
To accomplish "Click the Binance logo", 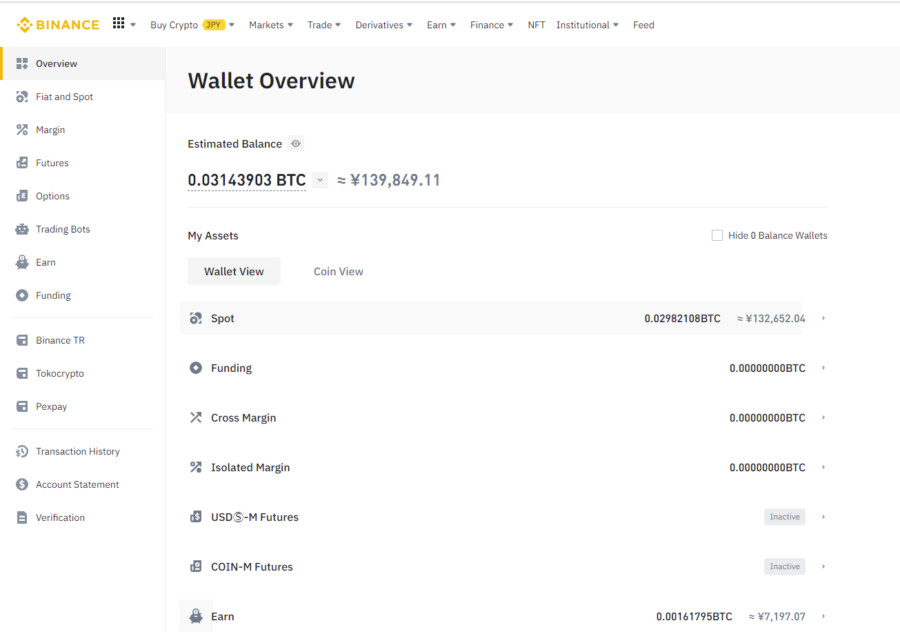I will click(58, 25).
